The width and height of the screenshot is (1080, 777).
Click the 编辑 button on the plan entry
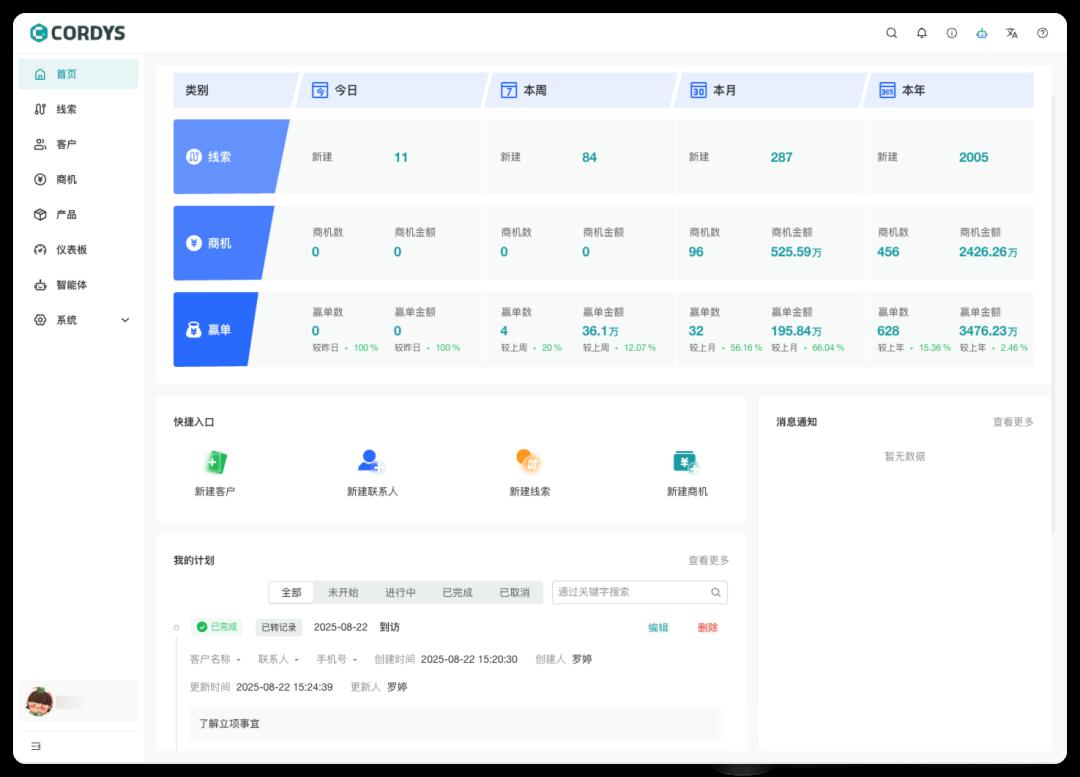tap(659, 628)
